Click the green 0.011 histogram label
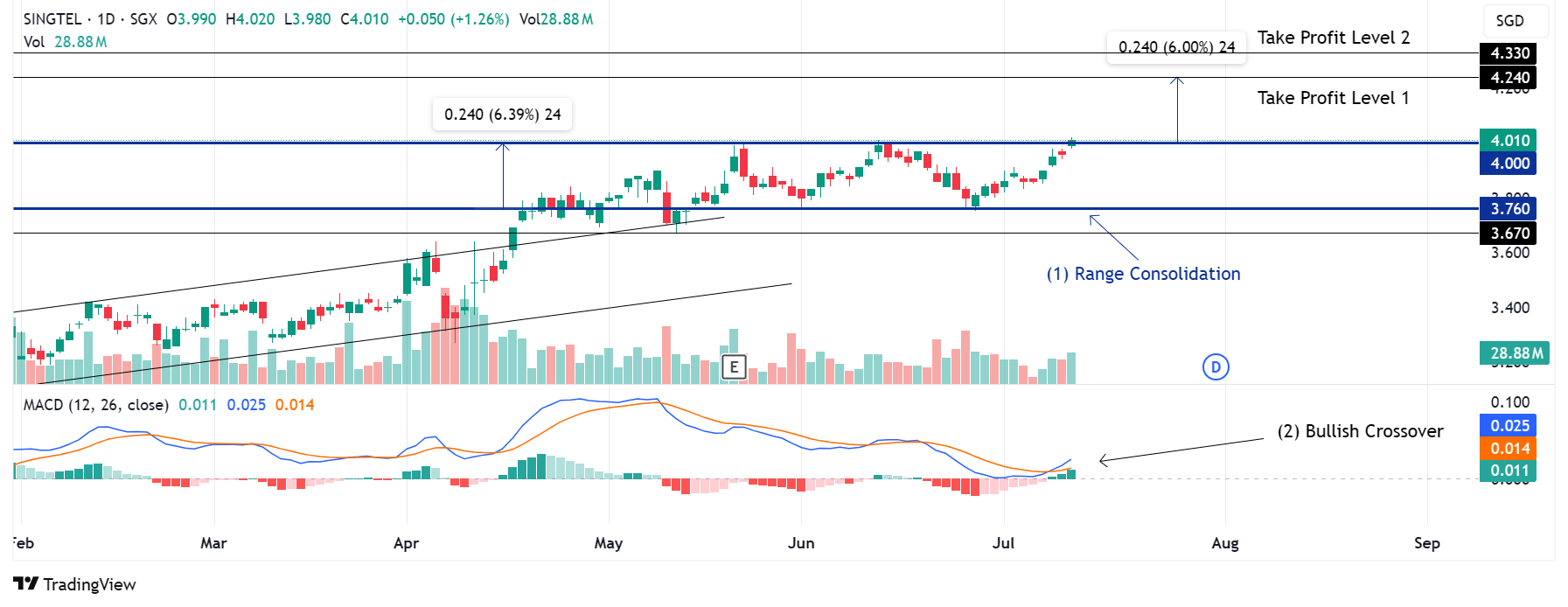This screenshot has height=607, width=1568. coord(1508,471)
